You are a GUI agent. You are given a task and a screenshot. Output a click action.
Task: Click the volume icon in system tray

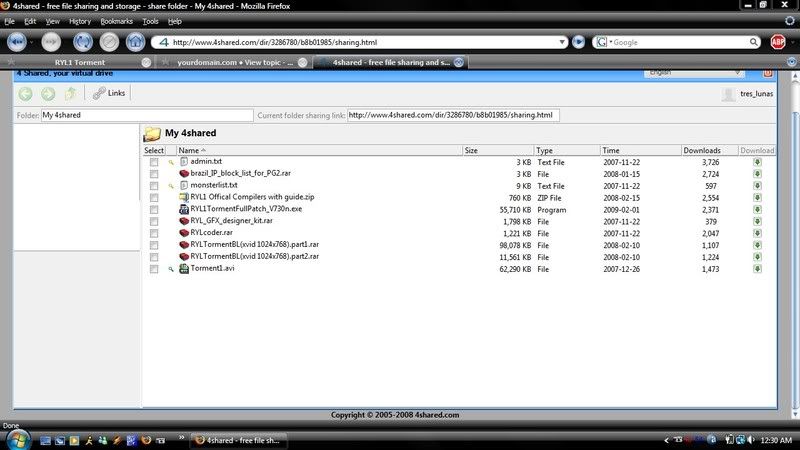pos(751,440)
